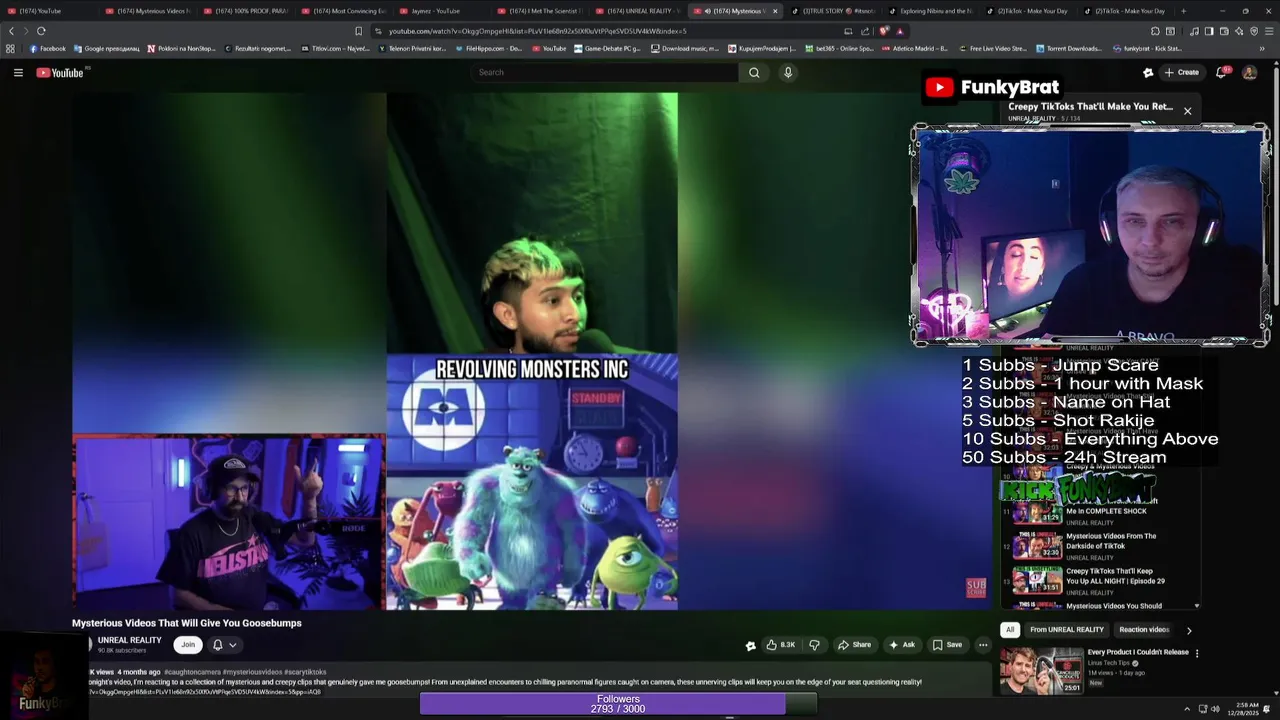
Task: Select the Reaction videos chip
Action: pos(1144,630)
